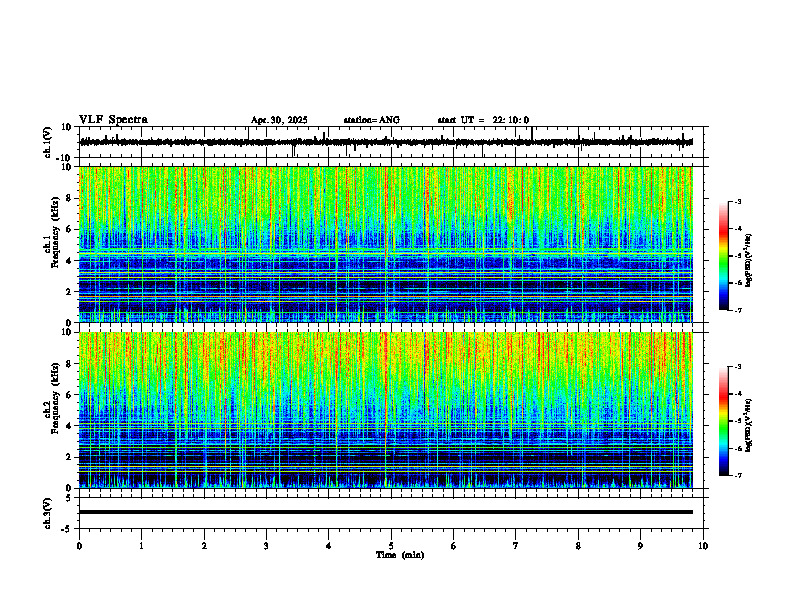Click the "-7" label on the ch.2 color scale
The image size is (792, 612).
pyautogui.click(x=737, y=476)
